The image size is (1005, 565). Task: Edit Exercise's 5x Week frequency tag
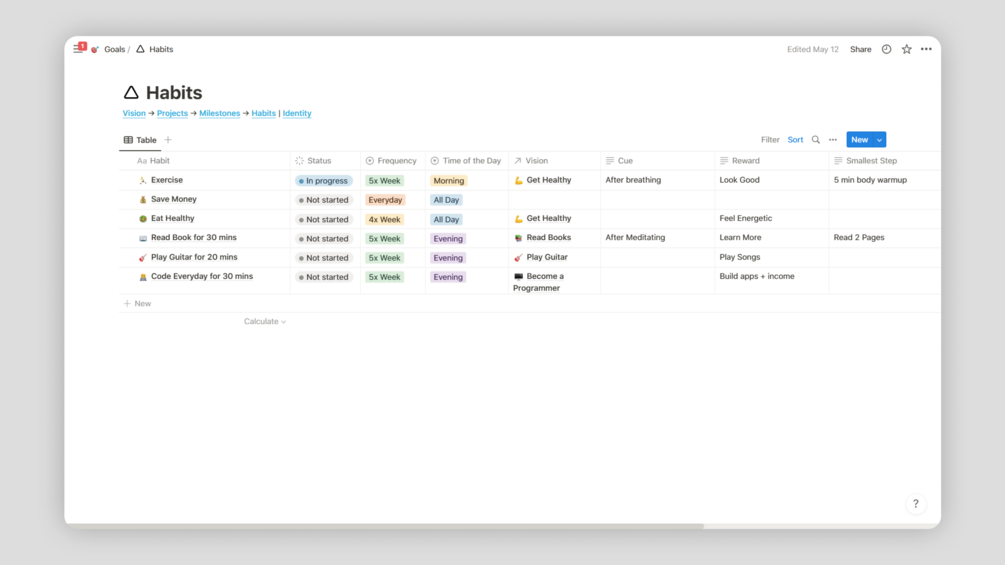(x=385, y=181)
